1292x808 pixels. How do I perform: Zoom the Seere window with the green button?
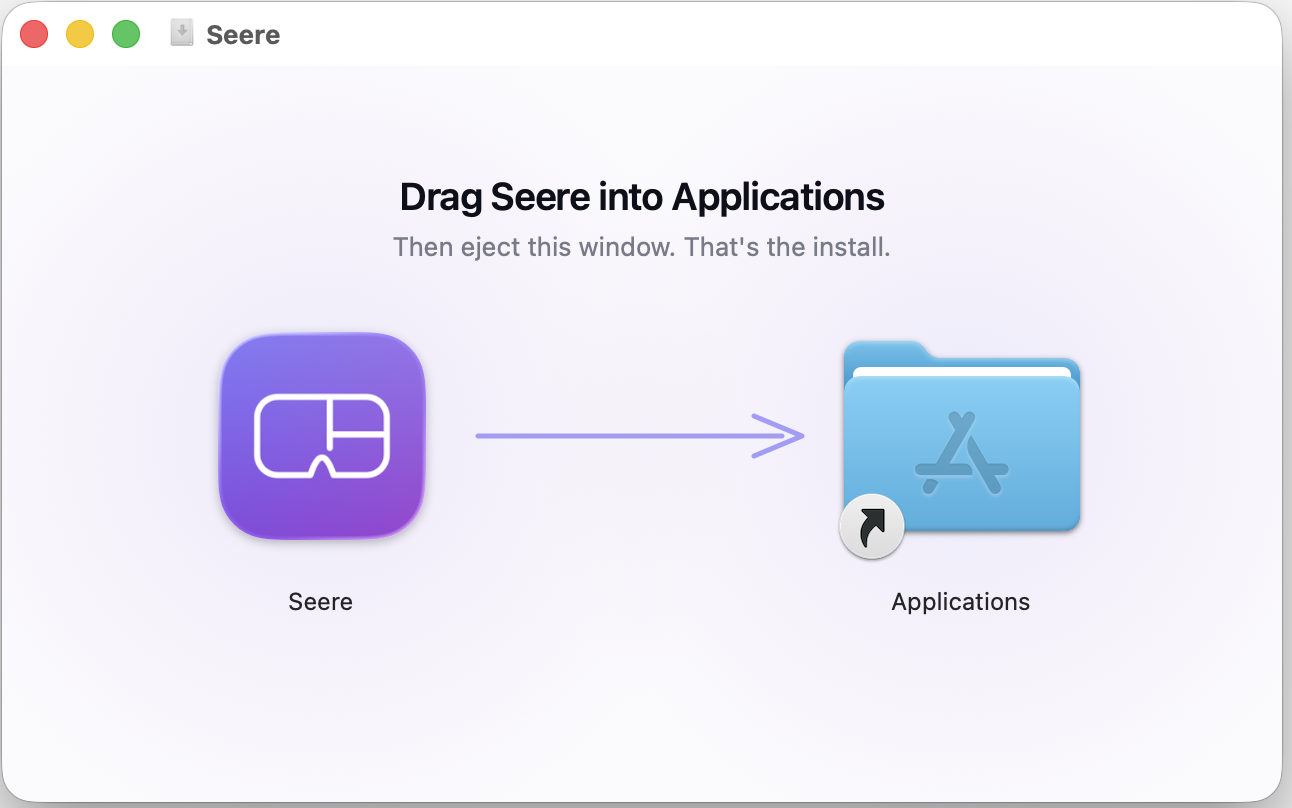126,34
